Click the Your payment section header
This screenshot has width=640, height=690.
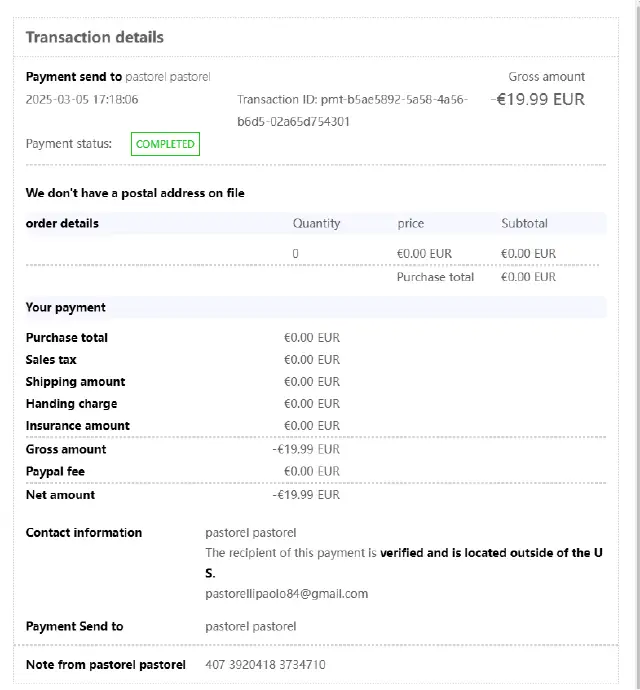point(65,307)
